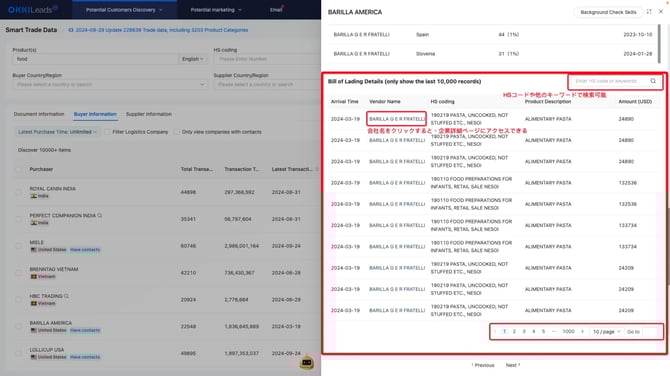Click the Slovenia supplier country cell
This screenshot has width=670, height=376.
[426, 54]
